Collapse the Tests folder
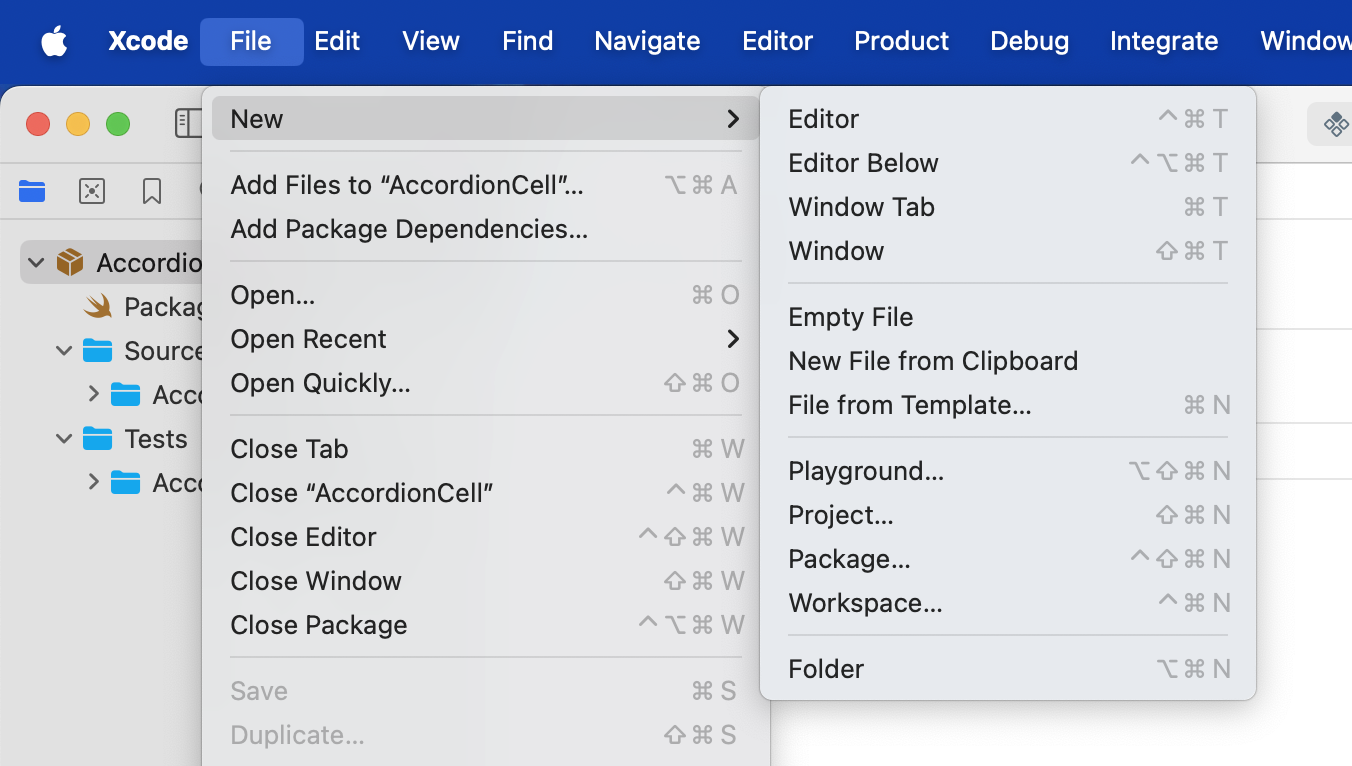The image size is (1352, 766). [x=64, y=438]
